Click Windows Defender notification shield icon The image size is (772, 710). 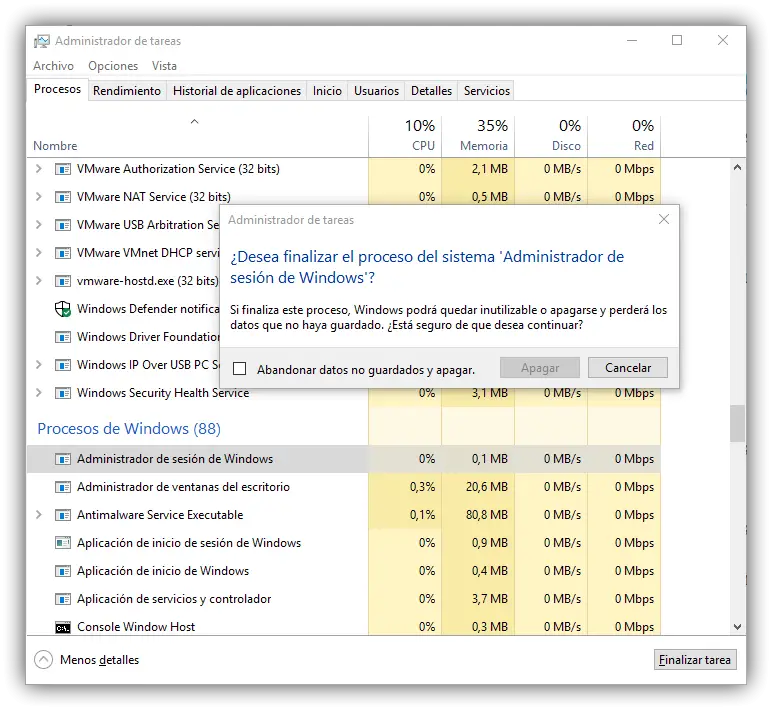coord(63,309)
